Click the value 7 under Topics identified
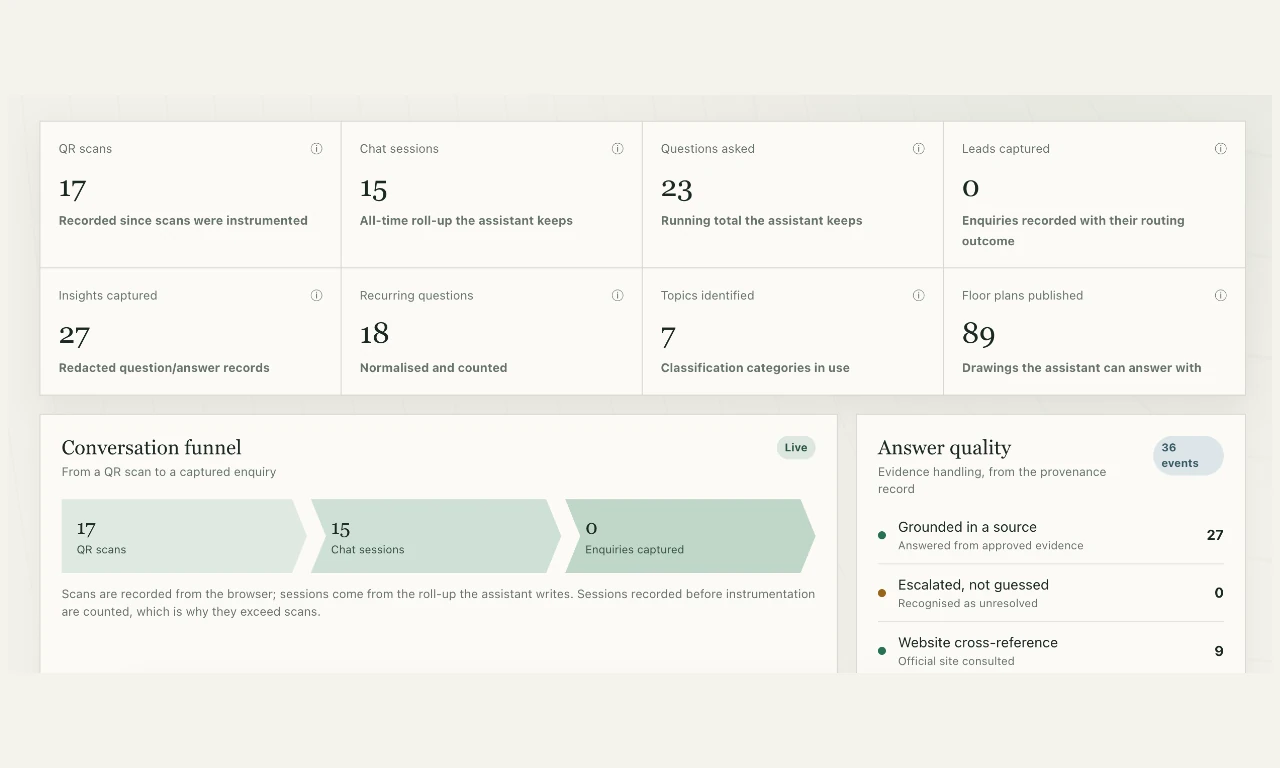 point(668,336)
